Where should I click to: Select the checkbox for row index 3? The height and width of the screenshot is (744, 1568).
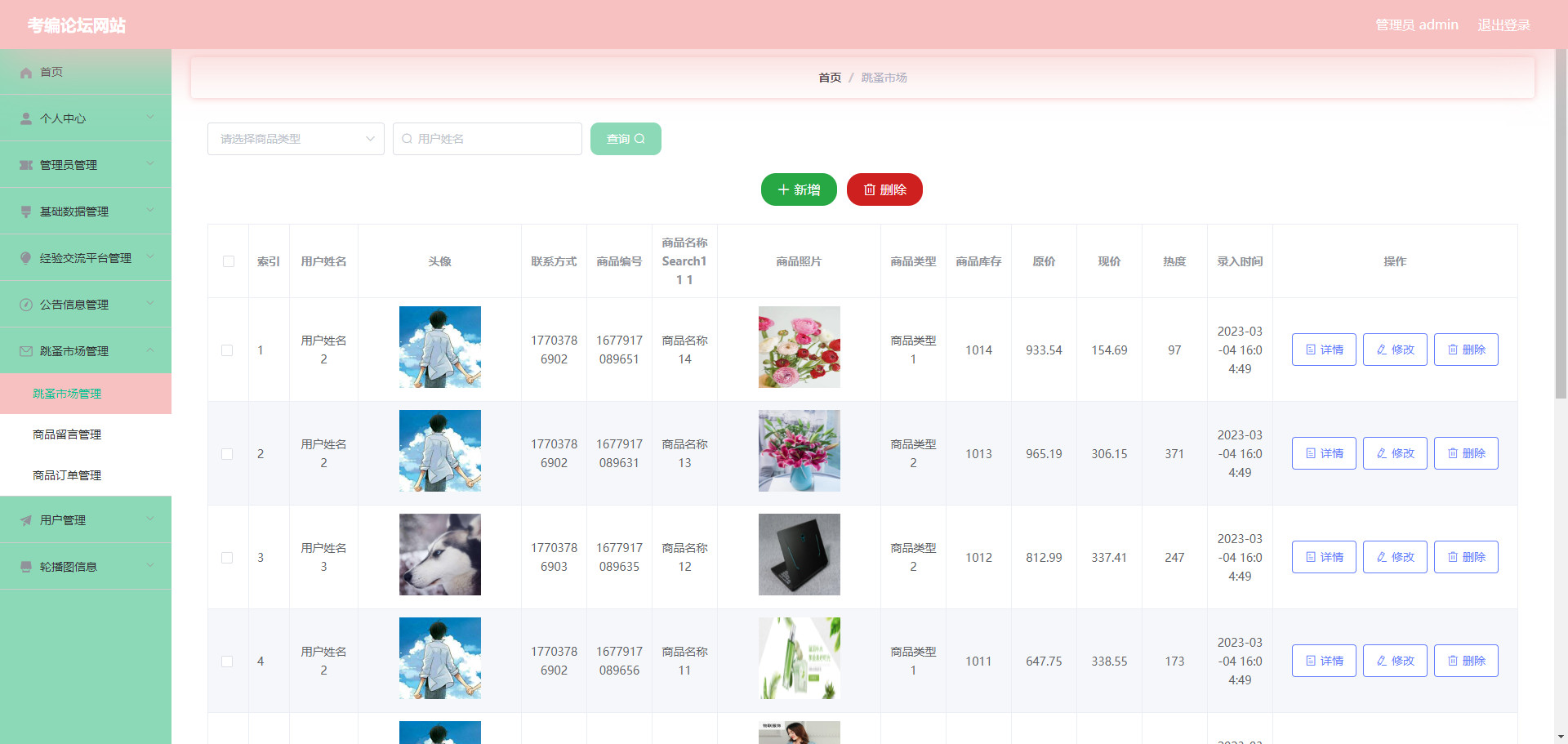pyautogui.click(x=227, y=558)
